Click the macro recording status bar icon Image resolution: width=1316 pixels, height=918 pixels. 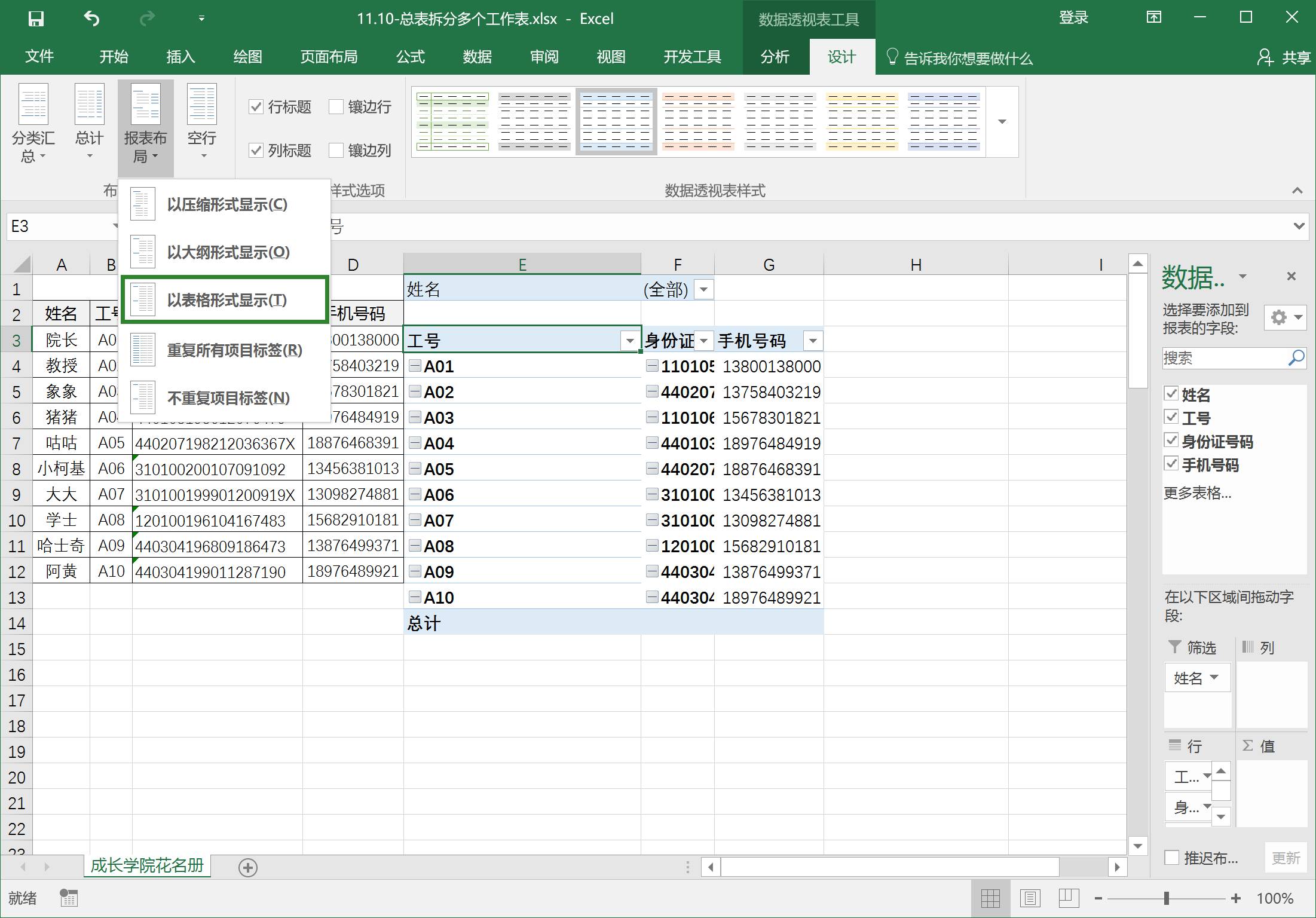(x=68, y=898)
